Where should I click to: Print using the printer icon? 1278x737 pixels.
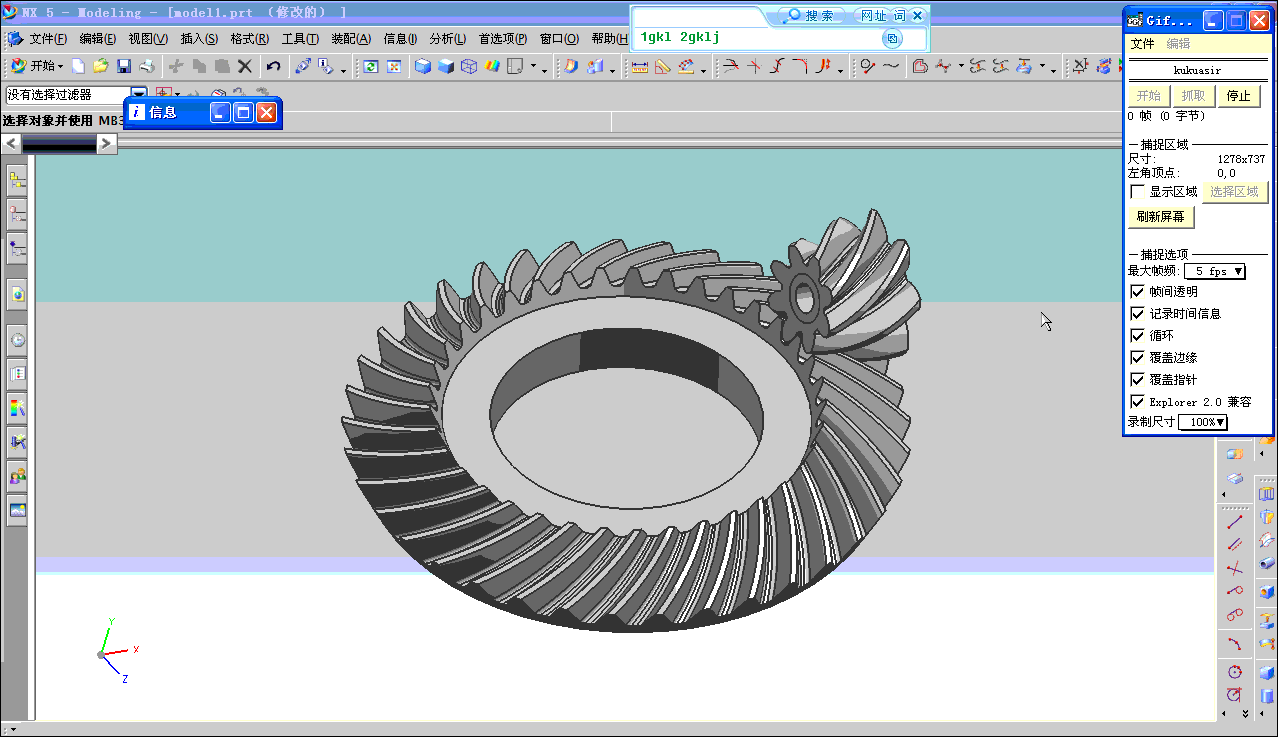point(147,66)
